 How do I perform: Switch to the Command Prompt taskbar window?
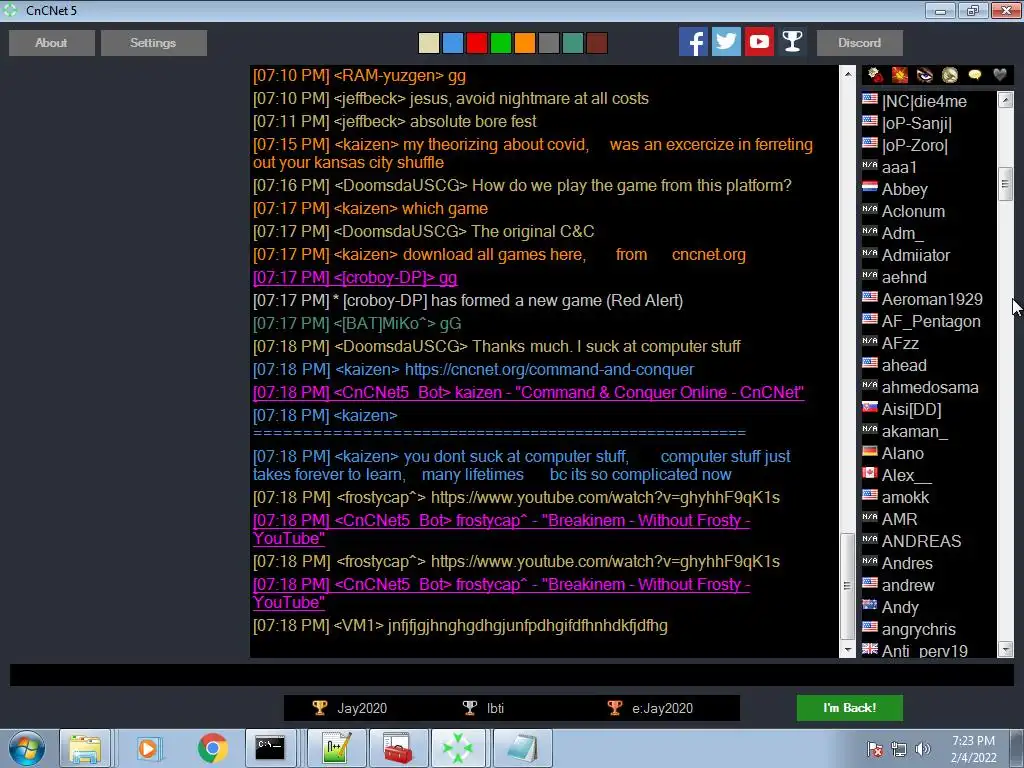[270, 748]
